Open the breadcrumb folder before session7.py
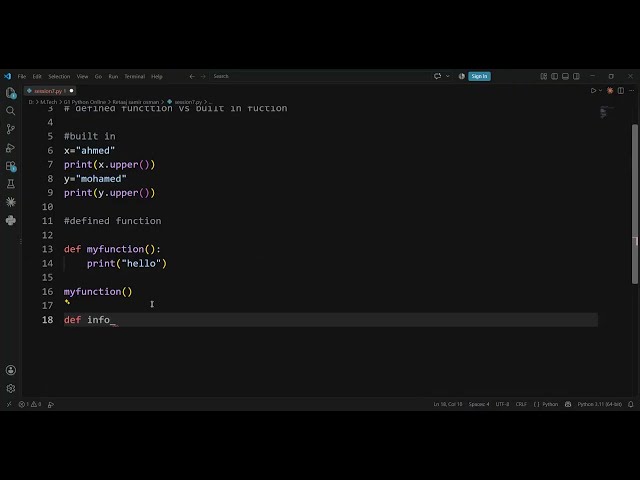 (x=136, y=102)
